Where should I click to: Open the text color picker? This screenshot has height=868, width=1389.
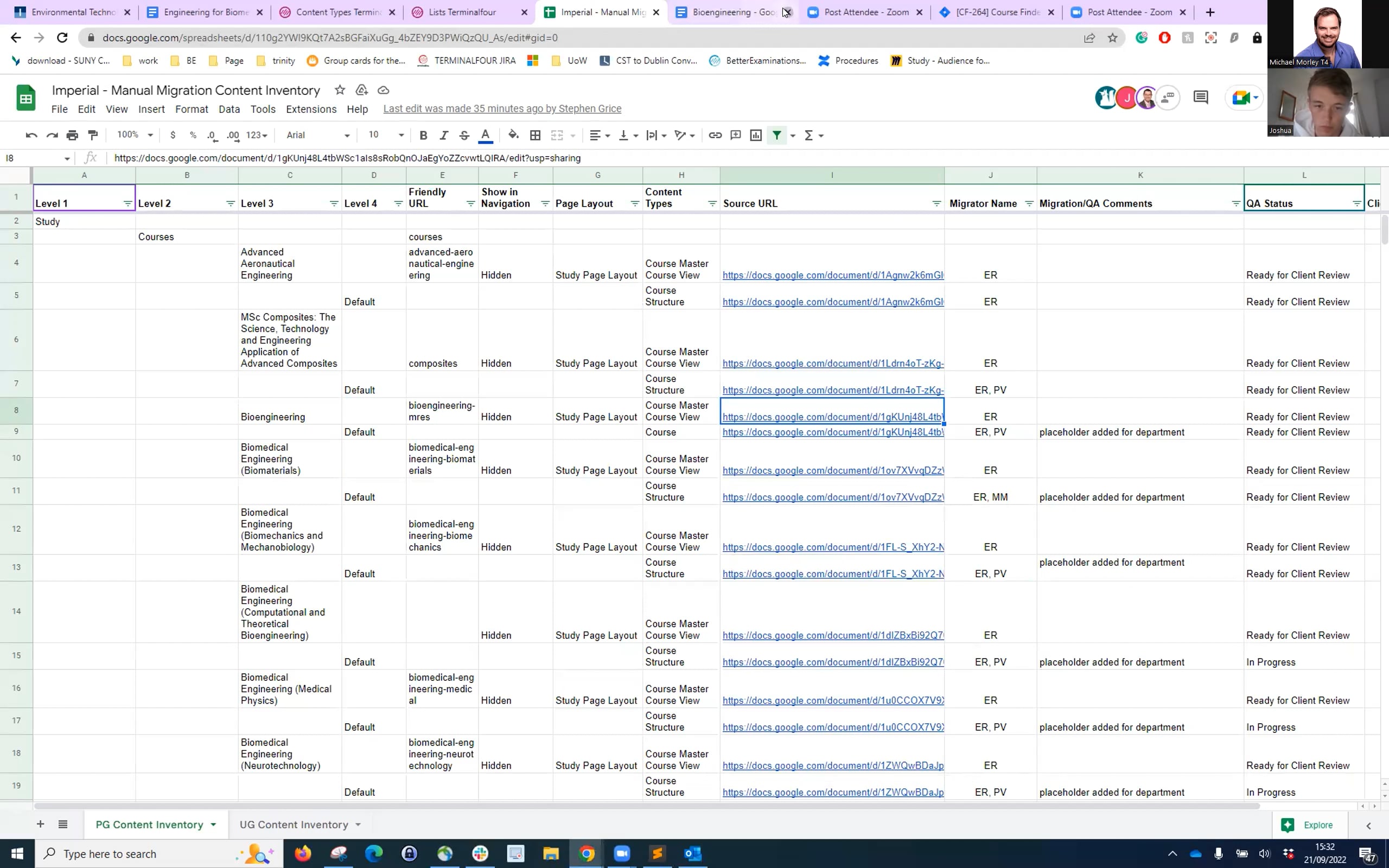click(x=486, y=135)
